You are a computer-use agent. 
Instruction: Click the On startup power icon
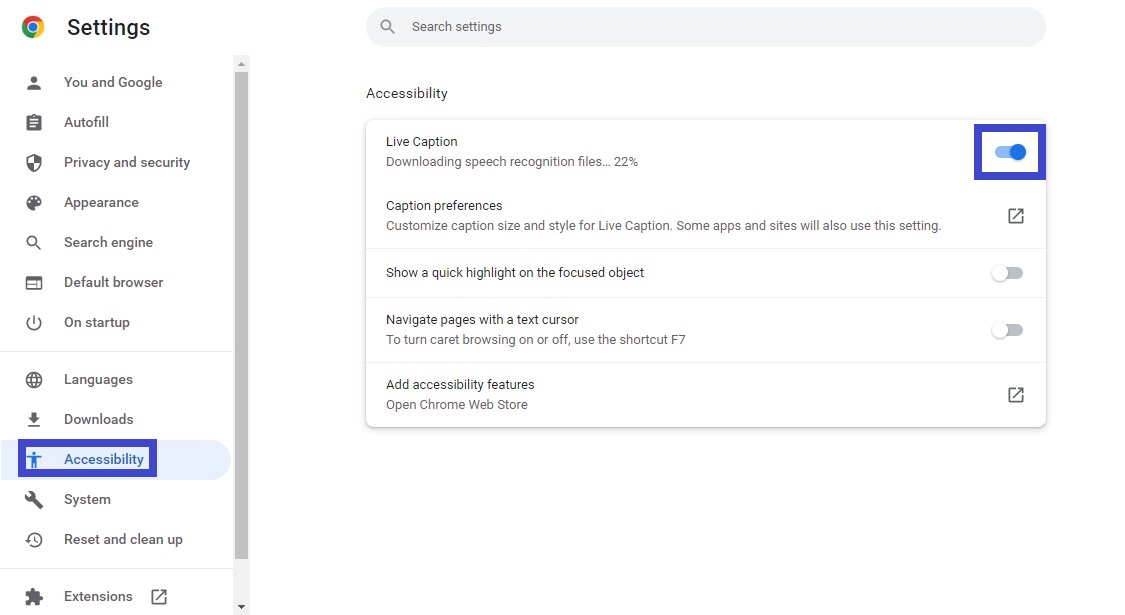click(34, 323)
